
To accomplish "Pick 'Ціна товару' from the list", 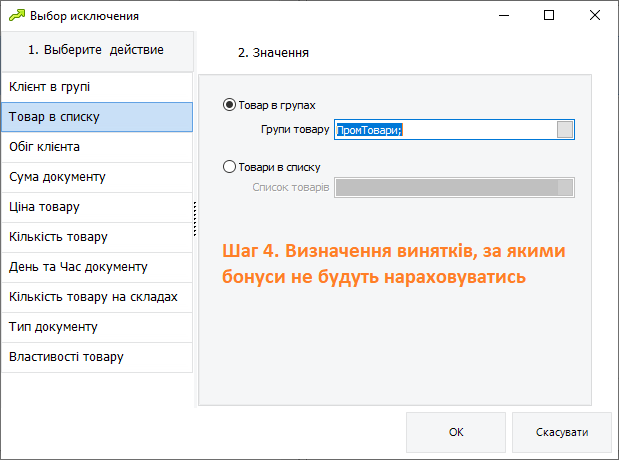I will pos(97,207).
